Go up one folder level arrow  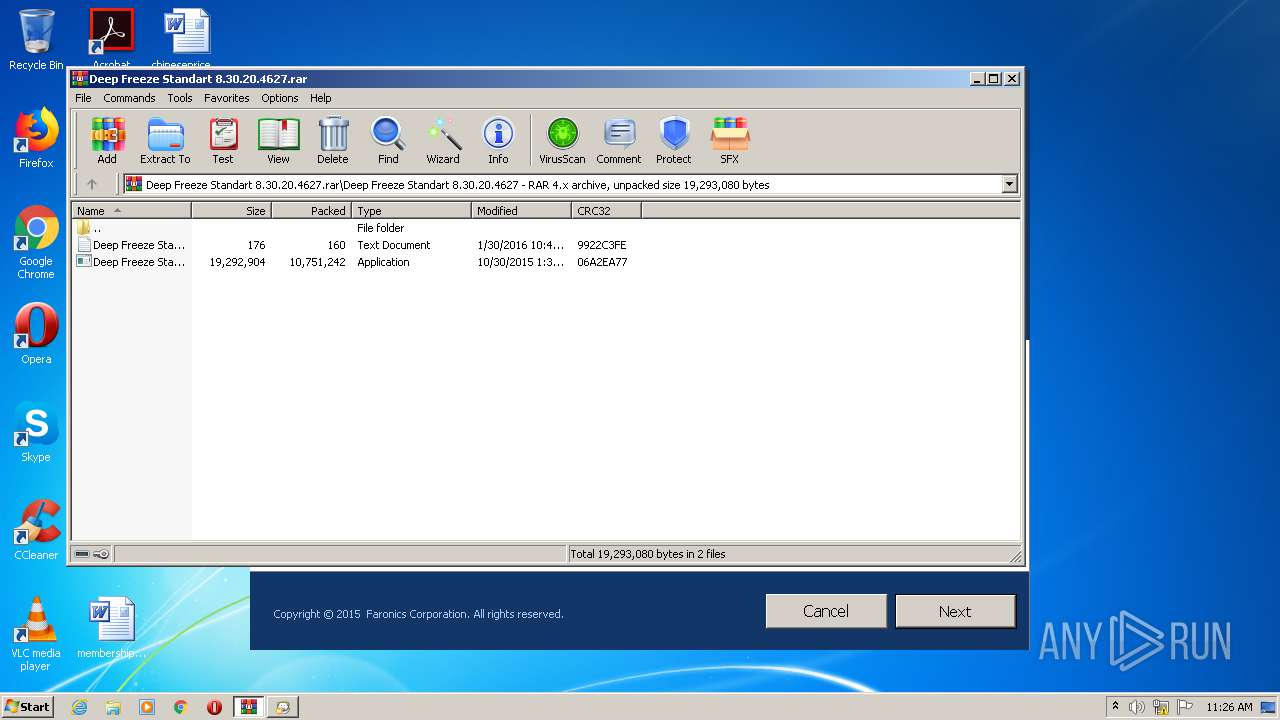pos(92,184)
